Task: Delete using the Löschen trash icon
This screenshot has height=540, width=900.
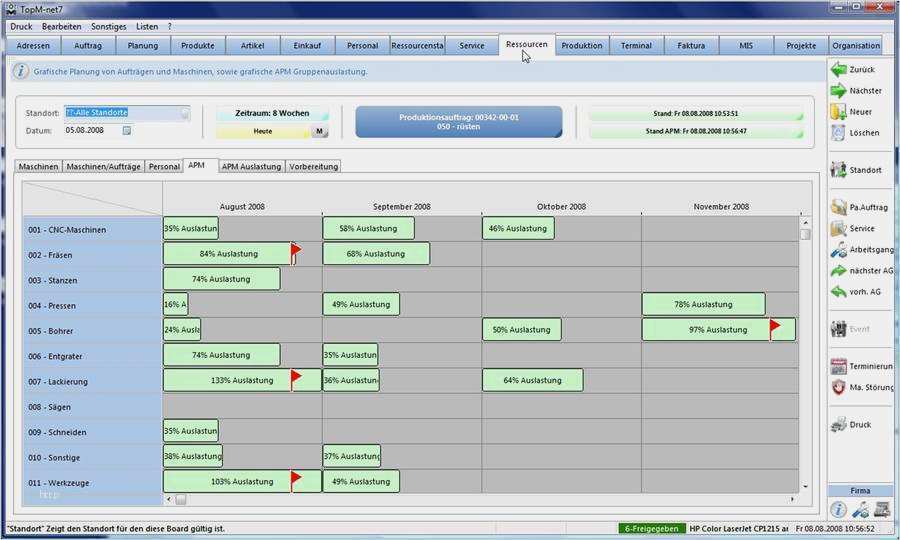Action: click(839, 133)
